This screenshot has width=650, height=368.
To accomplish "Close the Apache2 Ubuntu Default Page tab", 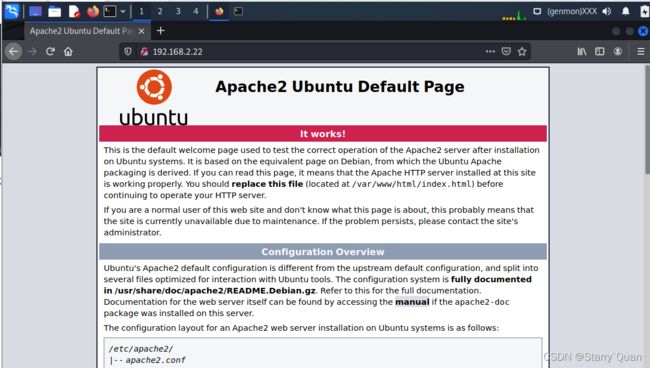I will click(141, 31).
